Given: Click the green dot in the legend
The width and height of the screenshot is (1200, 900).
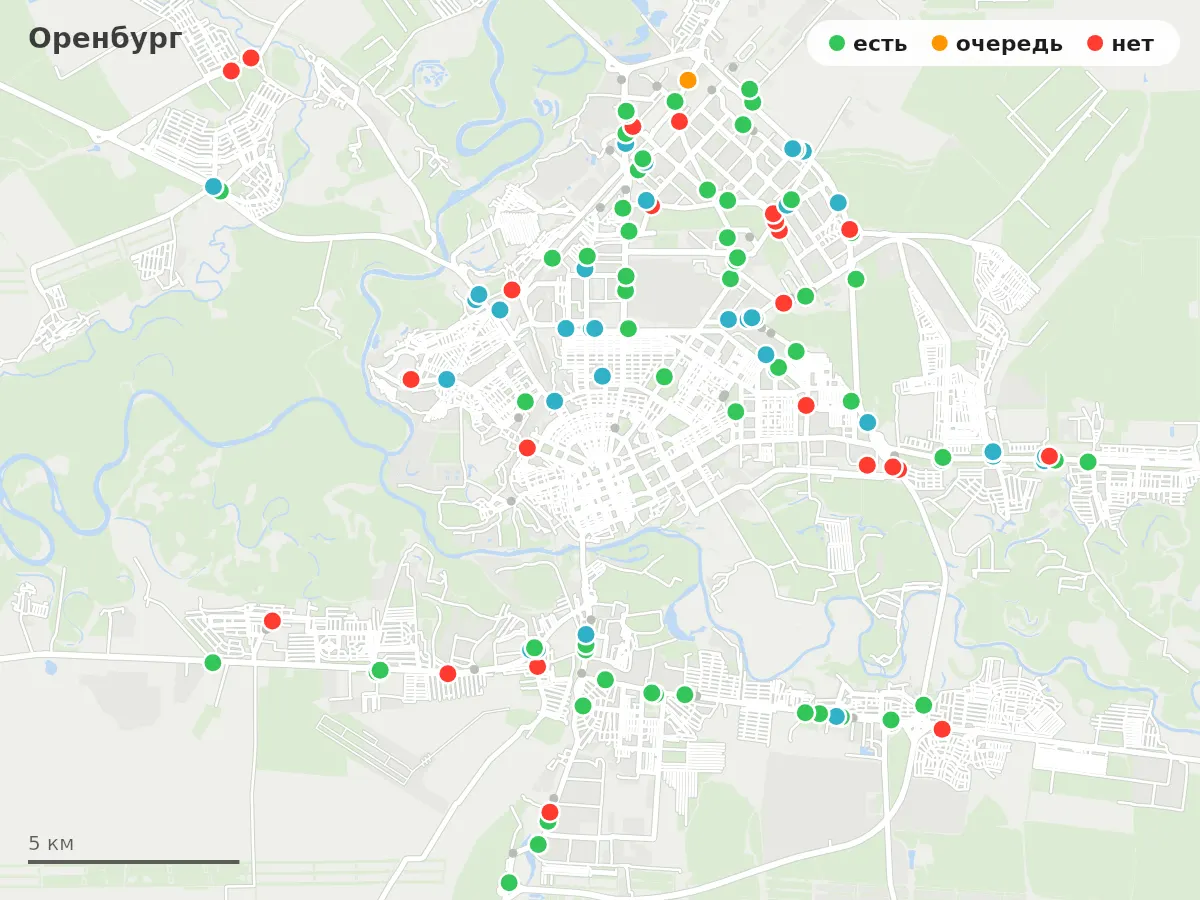Looking at the screenshot, I should [837, 44].
